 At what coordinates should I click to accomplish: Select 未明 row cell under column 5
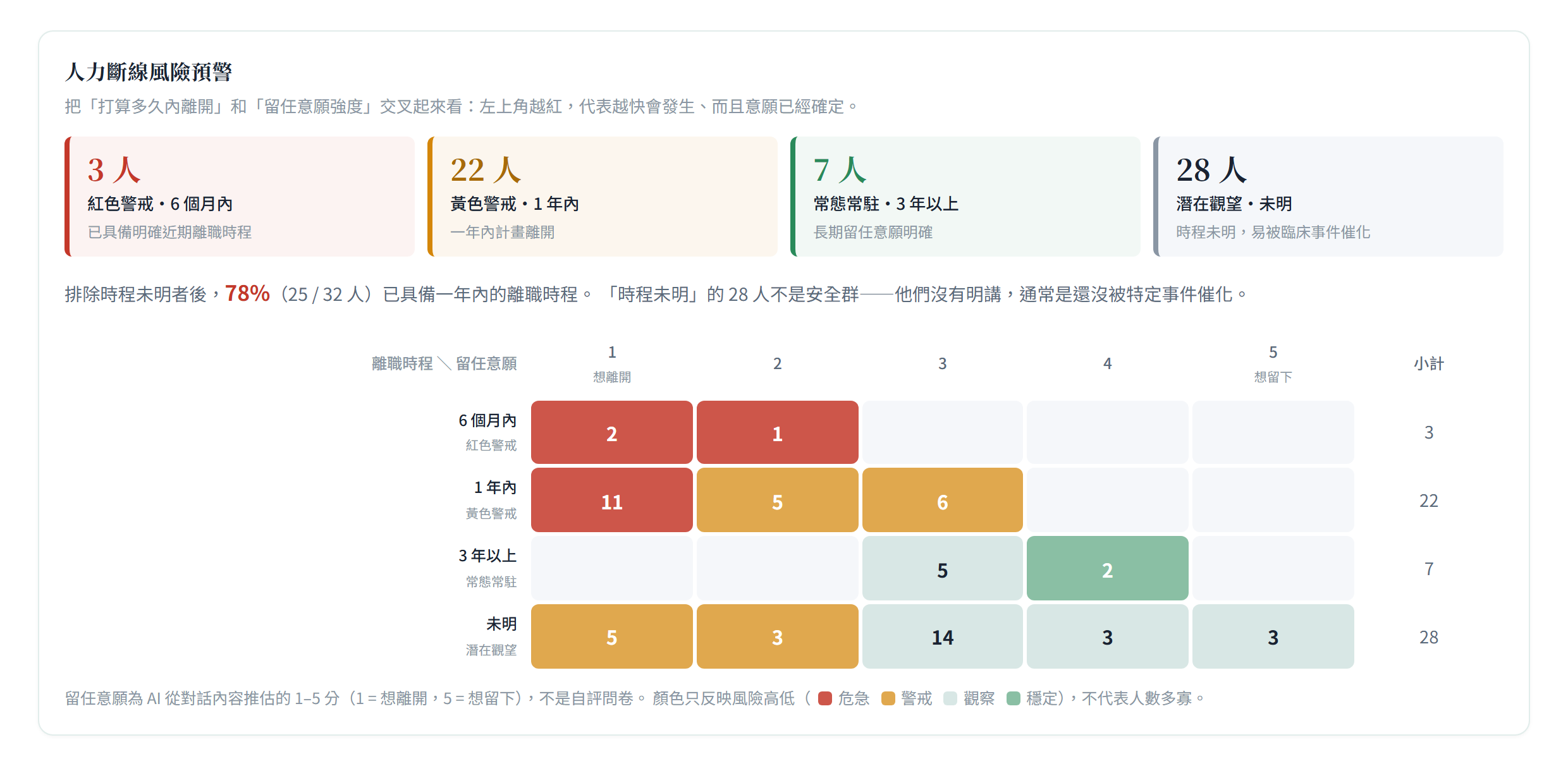[x=1273, y=636]
